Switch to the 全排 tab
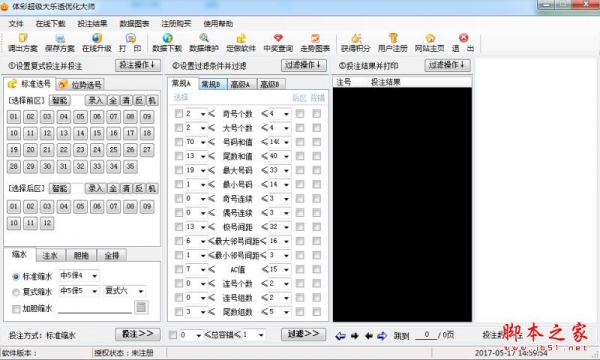Viewport: 600px width, 360px height. [111, 255]
